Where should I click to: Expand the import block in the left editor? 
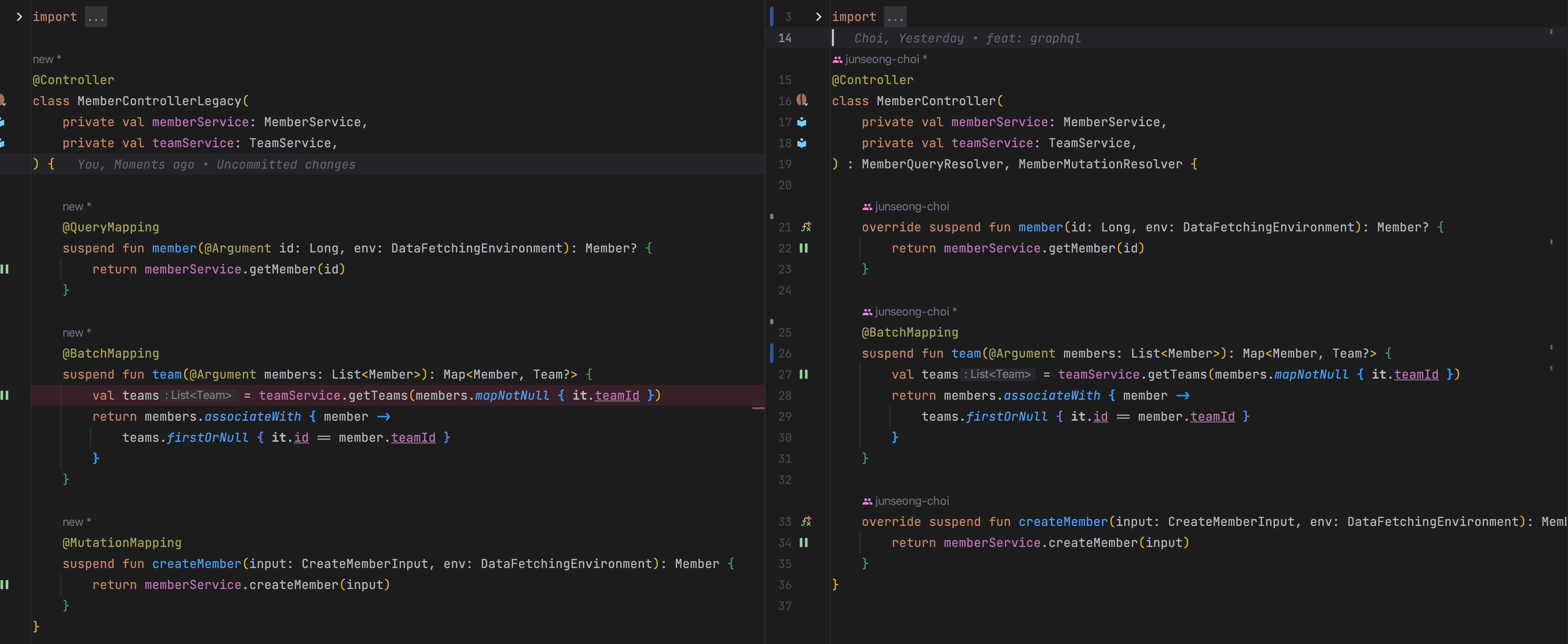point(19,17)
